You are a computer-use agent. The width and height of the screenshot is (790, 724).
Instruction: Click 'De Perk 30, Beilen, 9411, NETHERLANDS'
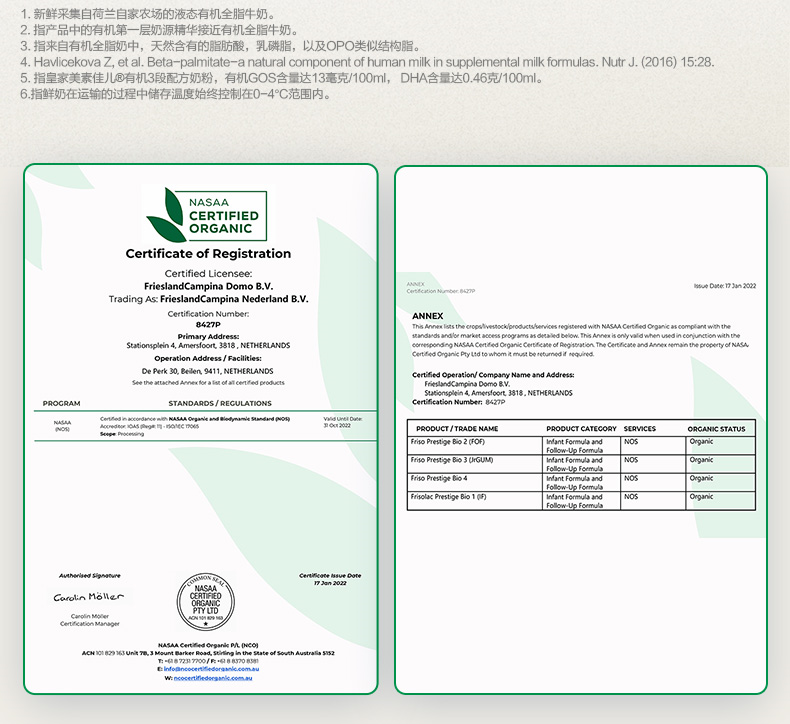click(208, 371)
